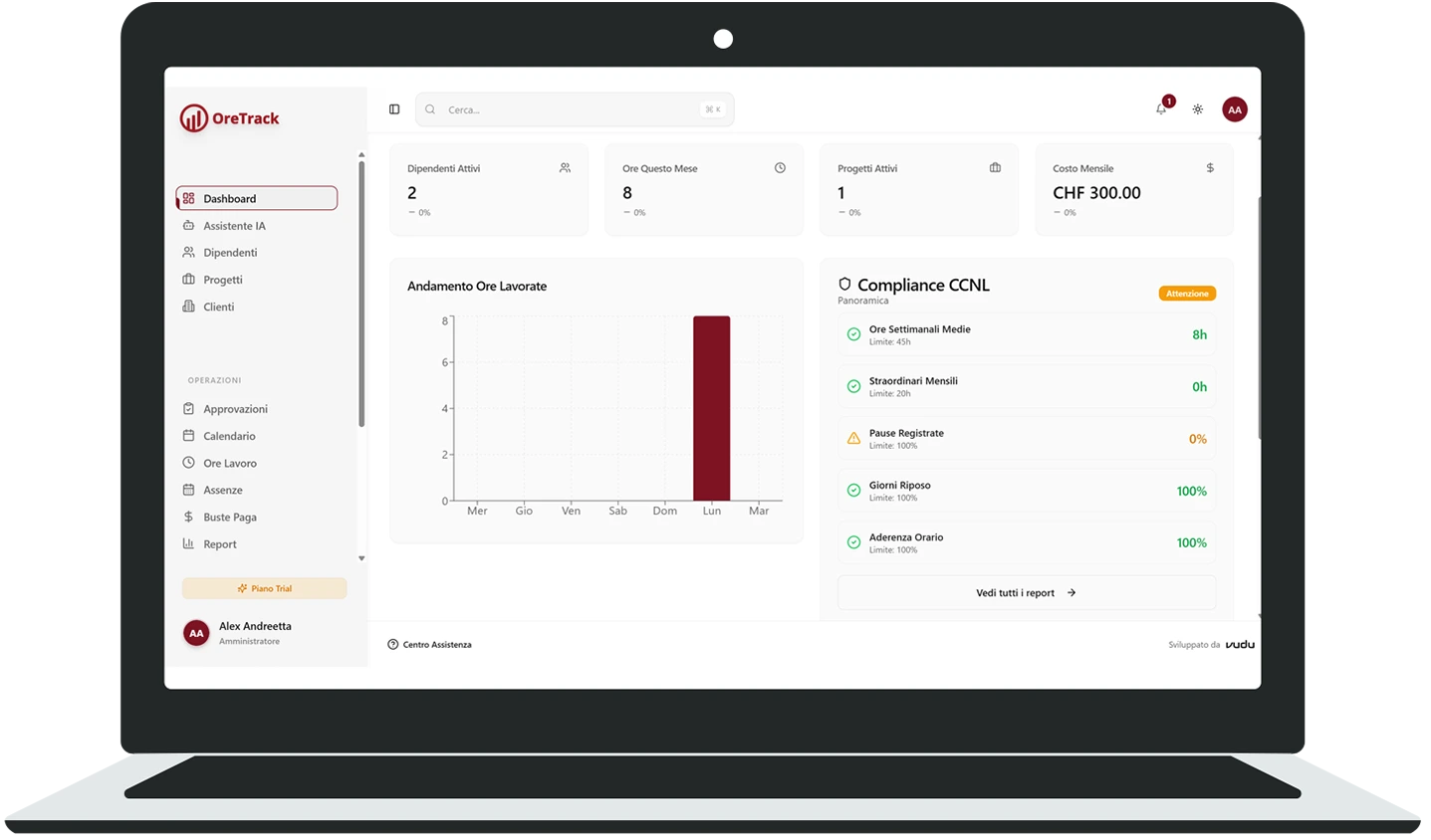Toggle light/dark theme with sun icon

[1197, 109]
